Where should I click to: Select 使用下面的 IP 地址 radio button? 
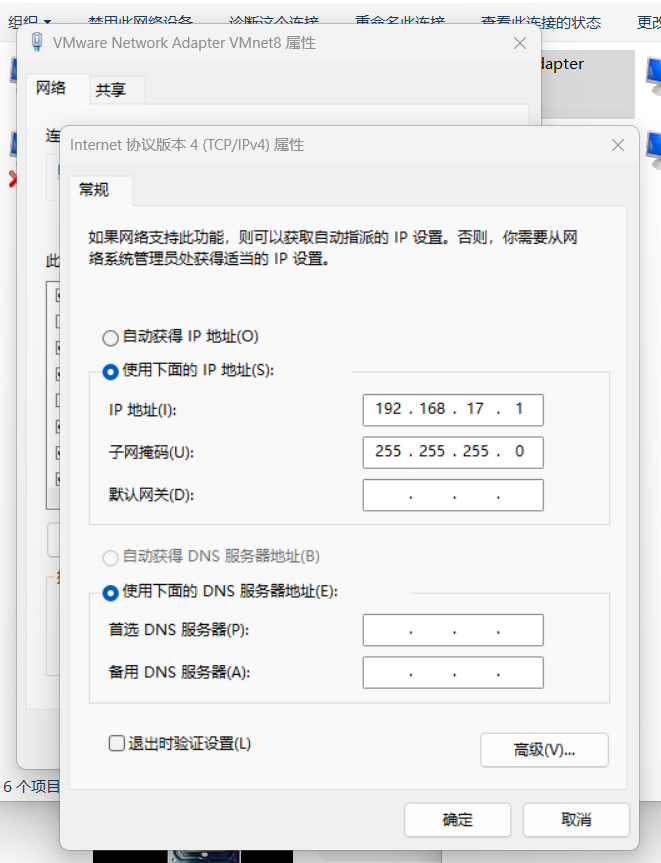(110, 371)
